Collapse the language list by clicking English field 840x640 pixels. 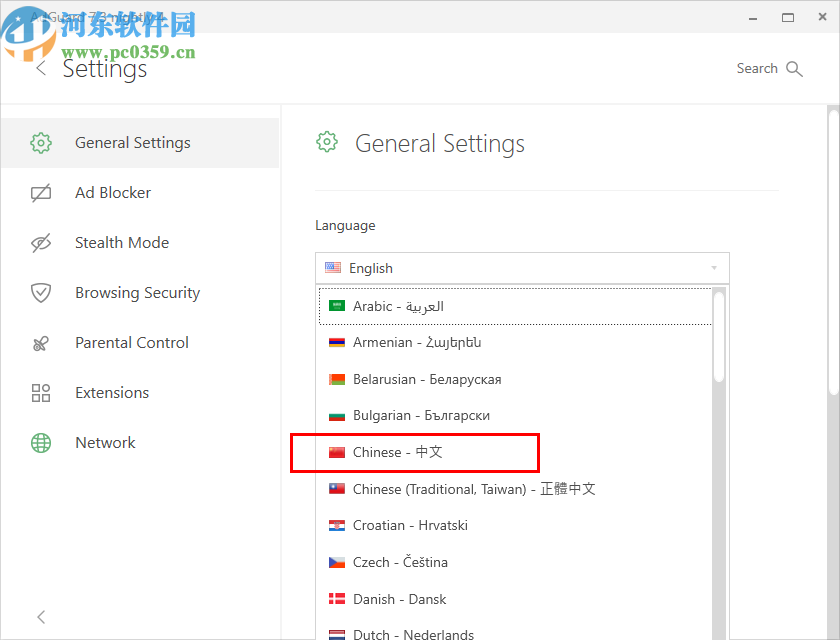522,267
